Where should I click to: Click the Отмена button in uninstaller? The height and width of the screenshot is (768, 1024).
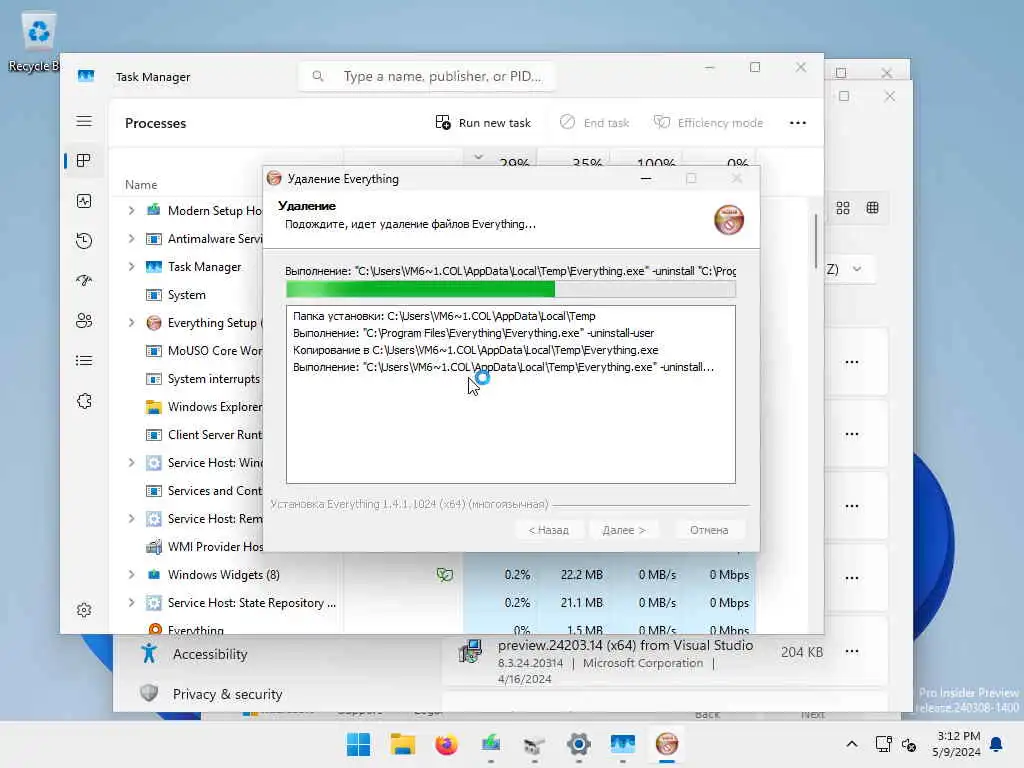(709, 530)
